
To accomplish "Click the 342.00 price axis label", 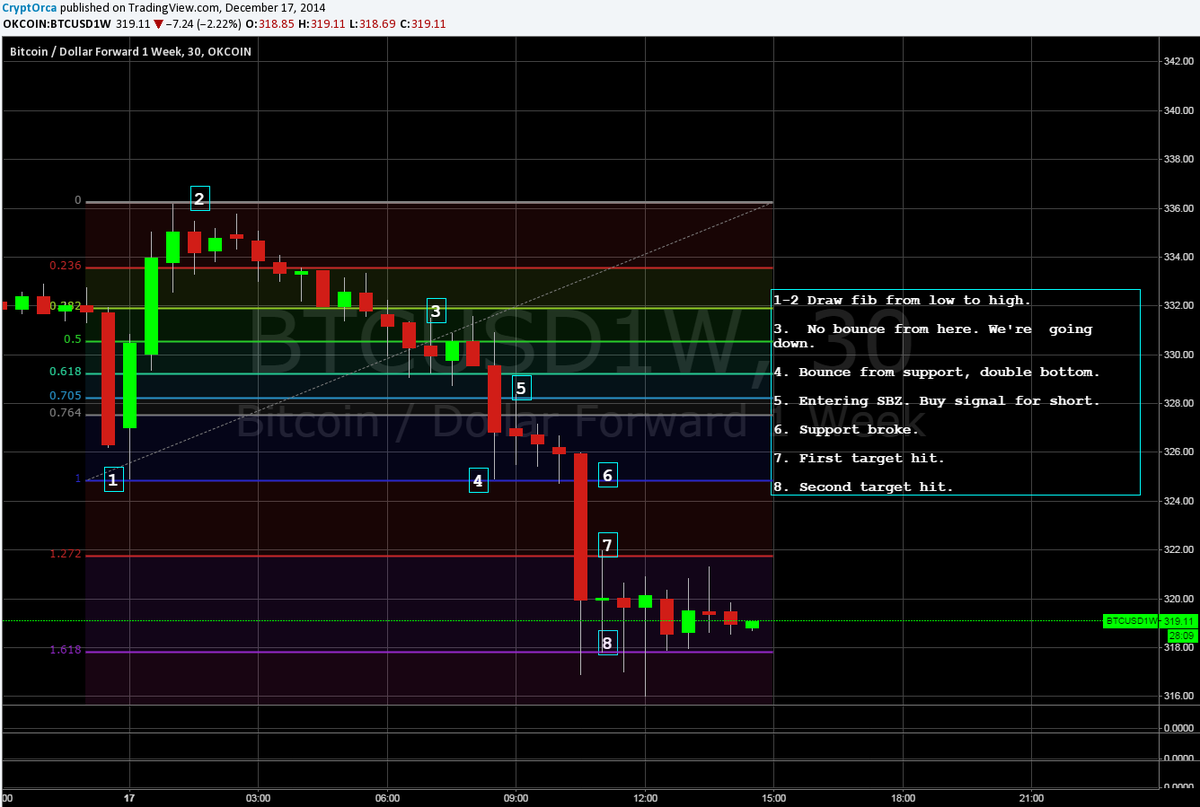I will pyautogui.click(x=1177, y=61).
